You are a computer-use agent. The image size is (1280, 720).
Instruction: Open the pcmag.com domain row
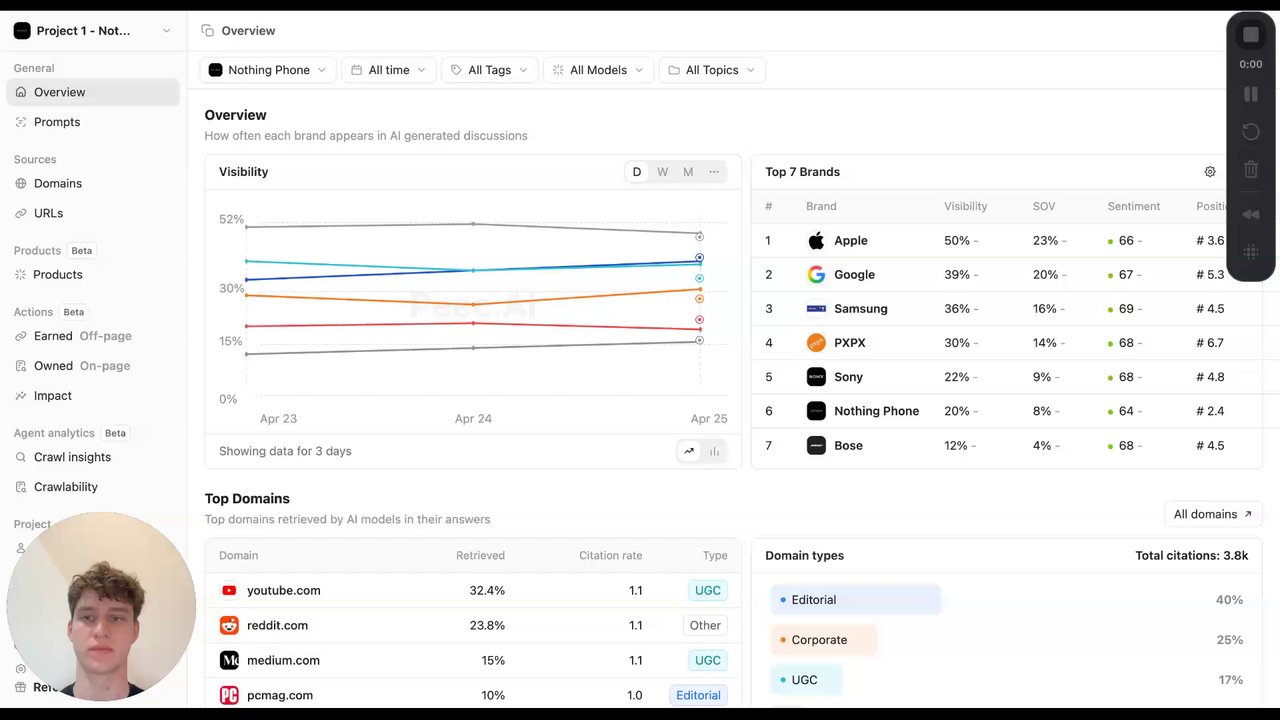pyautogui.click(x=473, y=694)
